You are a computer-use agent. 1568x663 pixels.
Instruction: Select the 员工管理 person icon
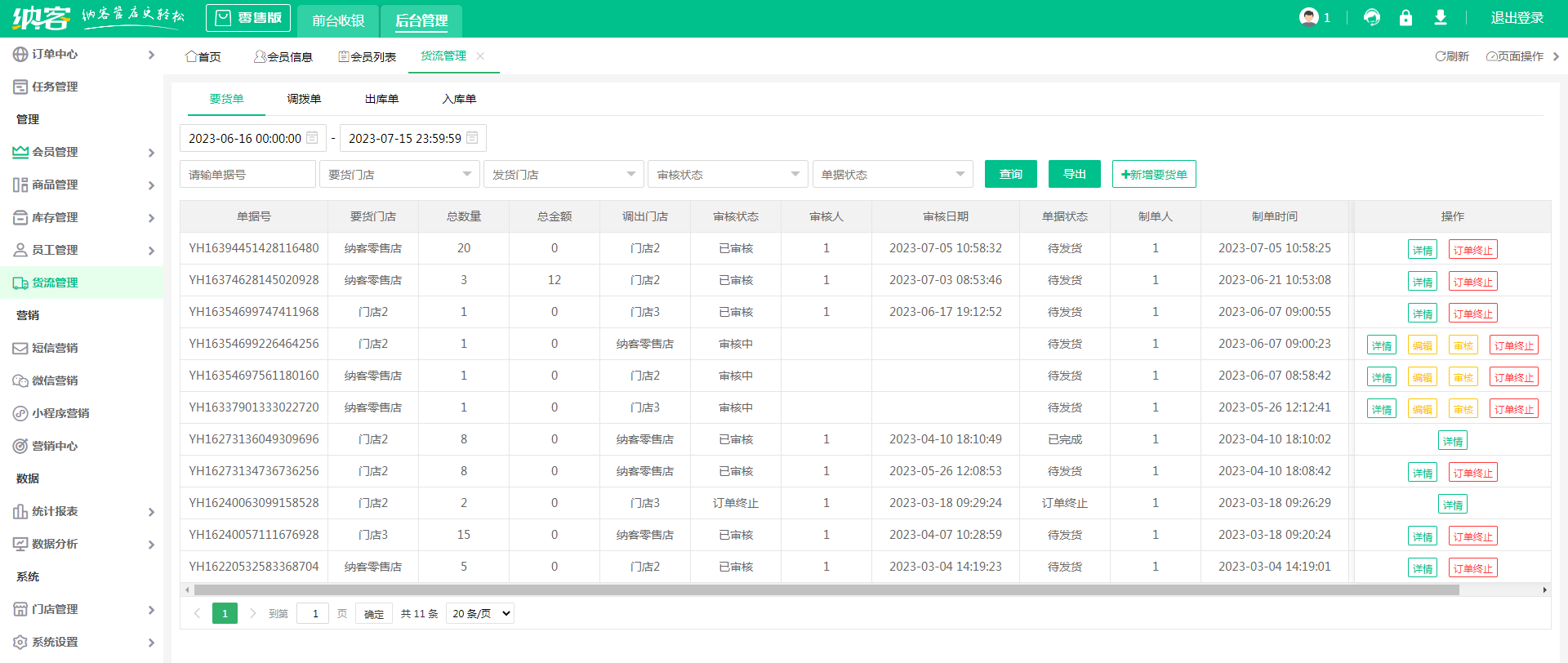point(20,250)
